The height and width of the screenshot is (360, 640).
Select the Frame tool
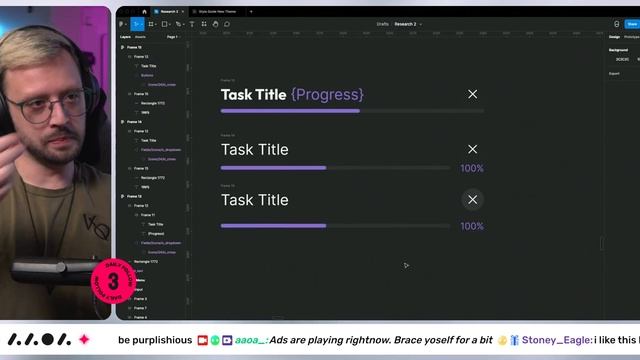pyautogui.click(x=151, y=24)
